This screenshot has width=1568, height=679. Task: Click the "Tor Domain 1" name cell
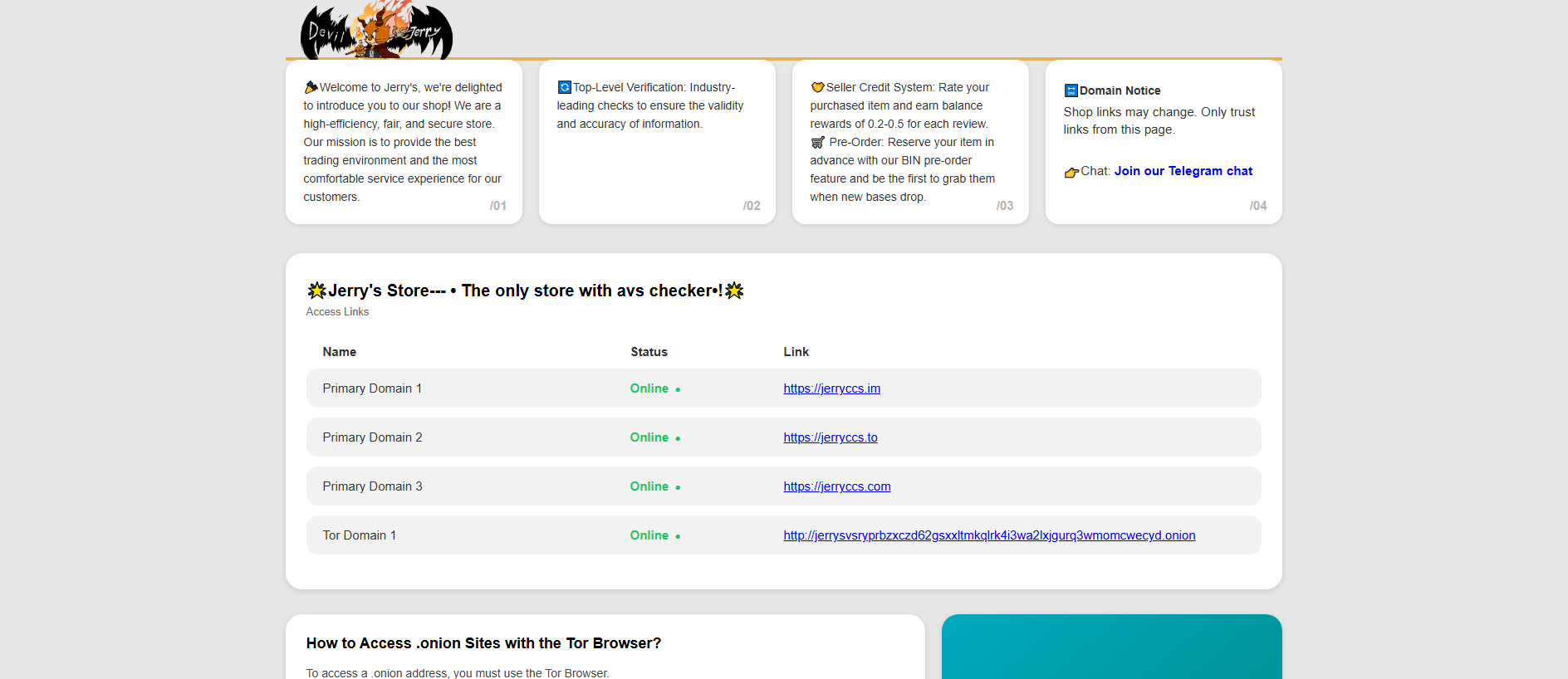pos(360,535)
